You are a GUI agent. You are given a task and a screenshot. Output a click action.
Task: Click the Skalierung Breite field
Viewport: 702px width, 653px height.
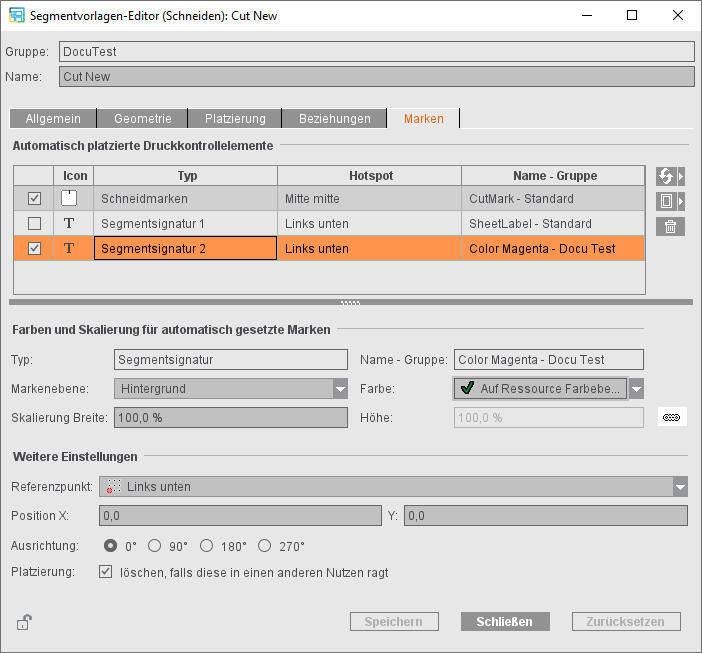tap(231, 418)
